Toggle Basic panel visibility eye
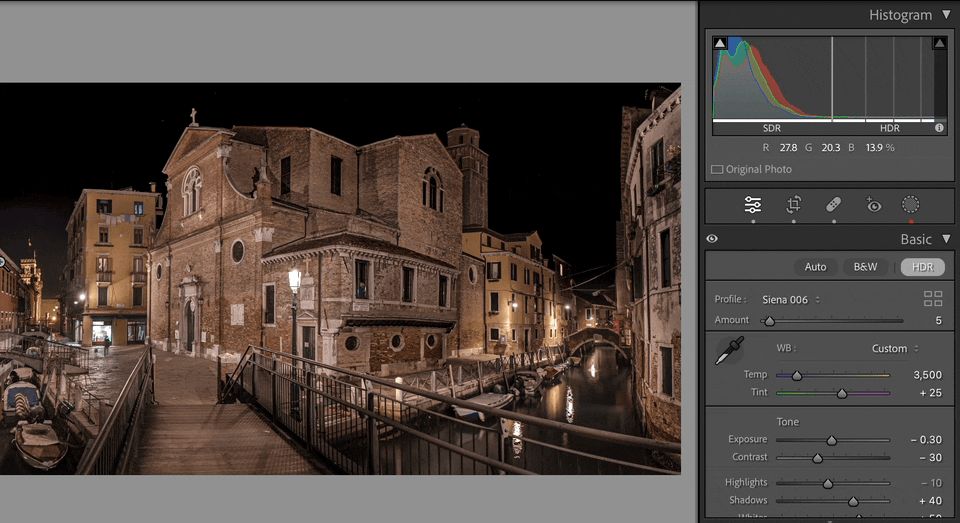The width and height of the screenshot is (960, 523). coord(712,239)
